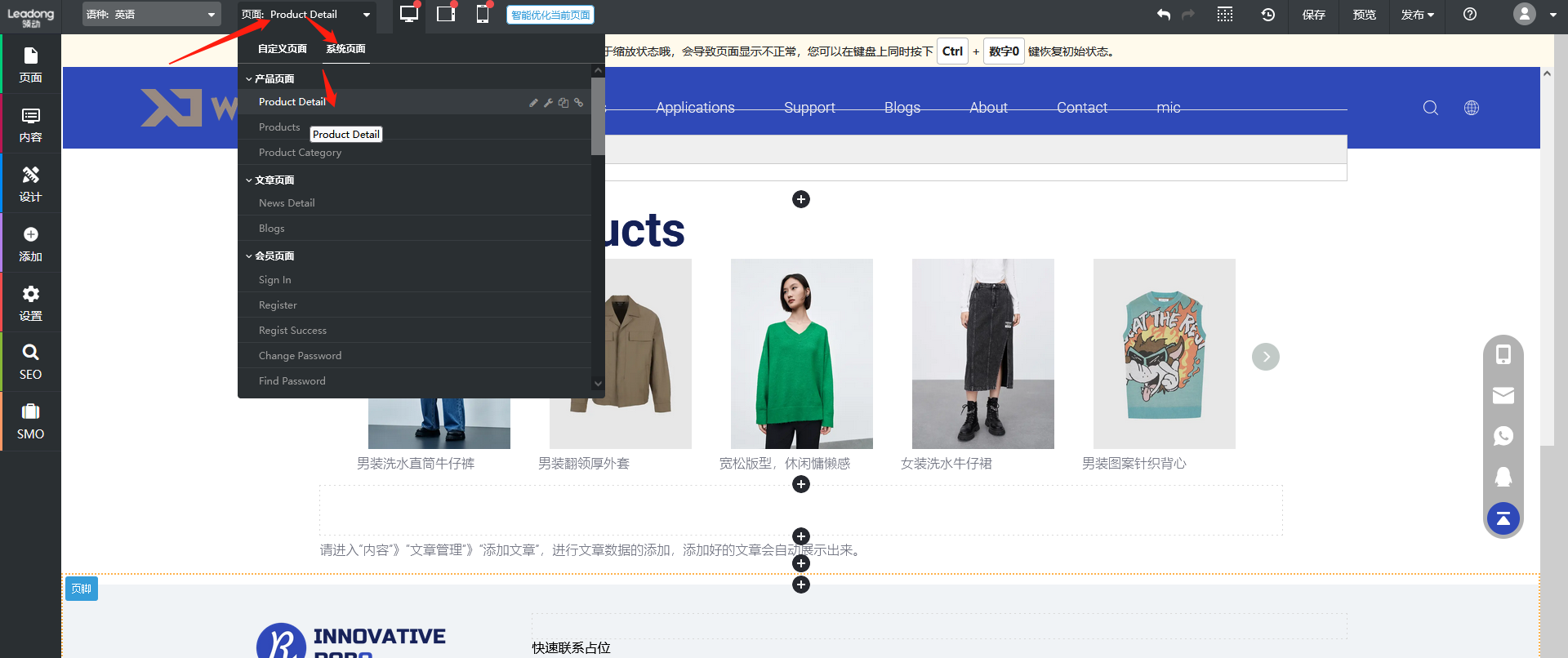
Task: Click the green sweater product thumbnail
Action: [802, 353]
